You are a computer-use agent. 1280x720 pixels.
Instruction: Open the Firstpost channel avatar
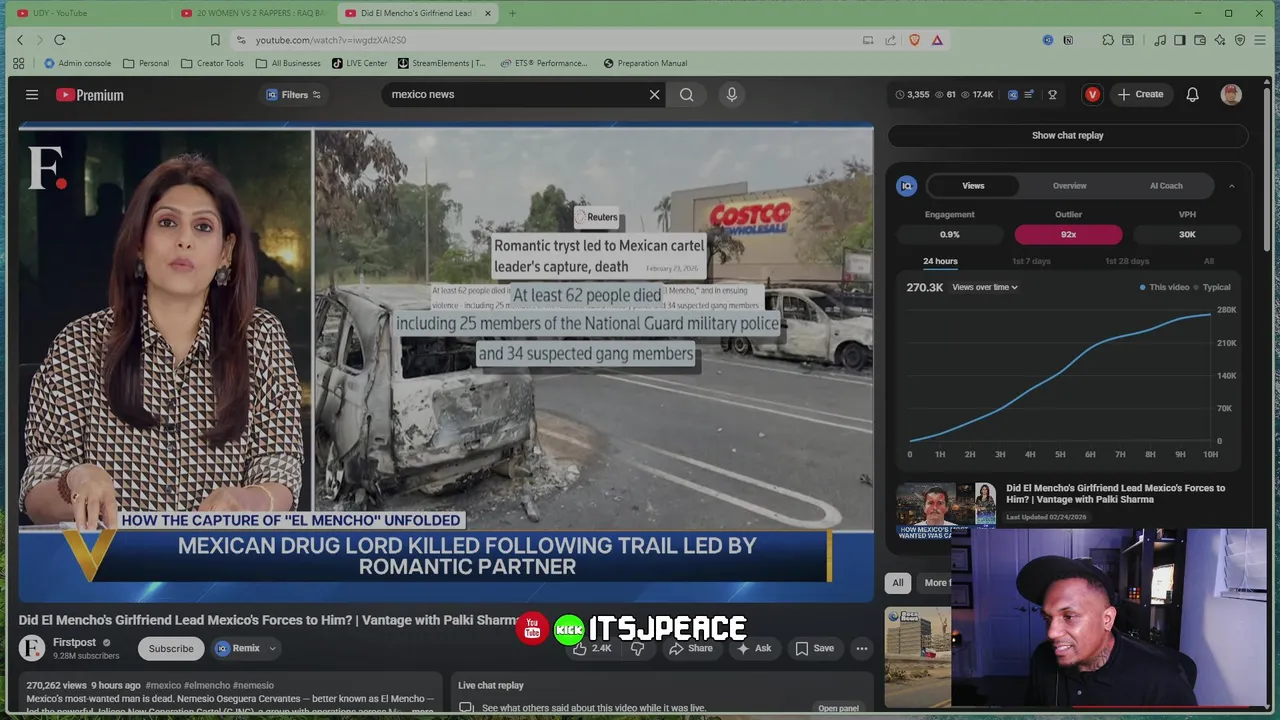click(x=32, y=648)
